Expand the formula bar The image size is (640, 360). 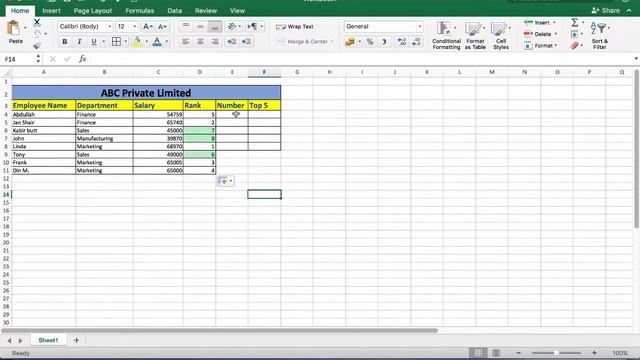click(x=636, y=59)
